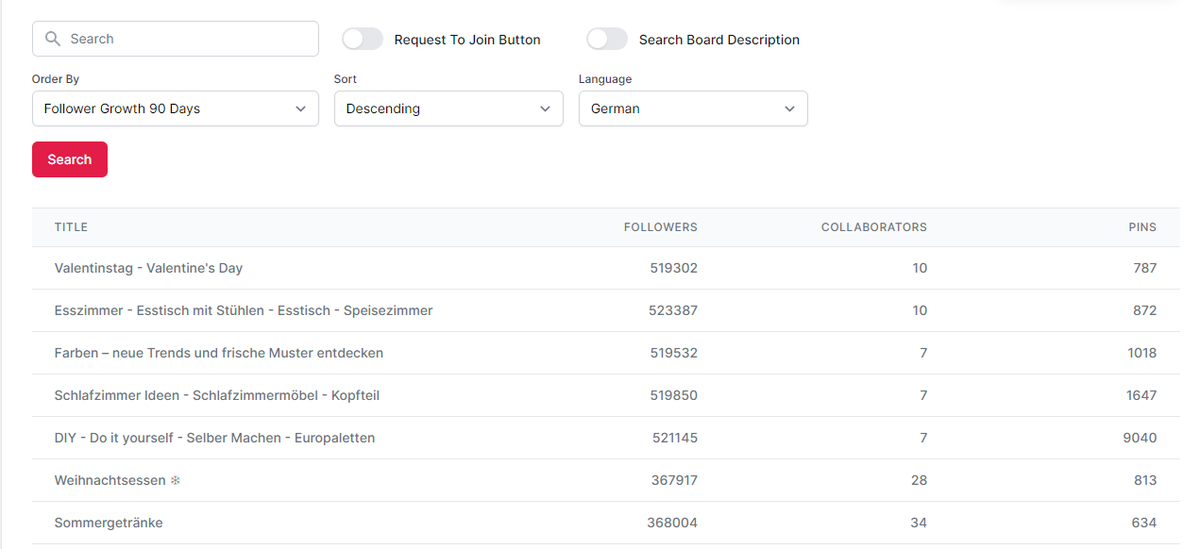Click follower count 519850
This screenshot has height=549, width=1200.
(673, 395)
